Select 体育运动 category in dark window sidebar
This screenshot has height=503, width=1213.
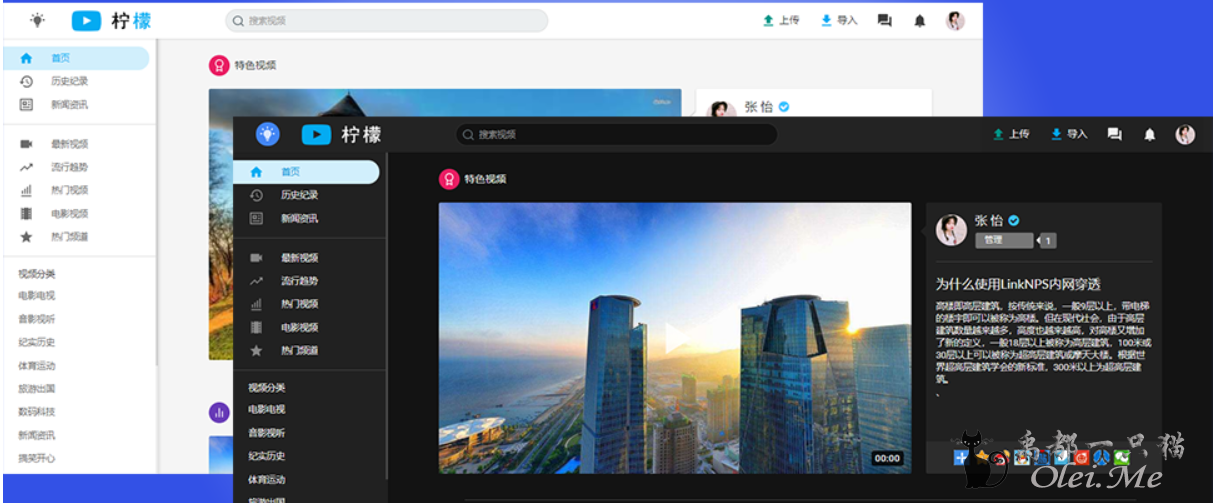(x=267, y=479)
